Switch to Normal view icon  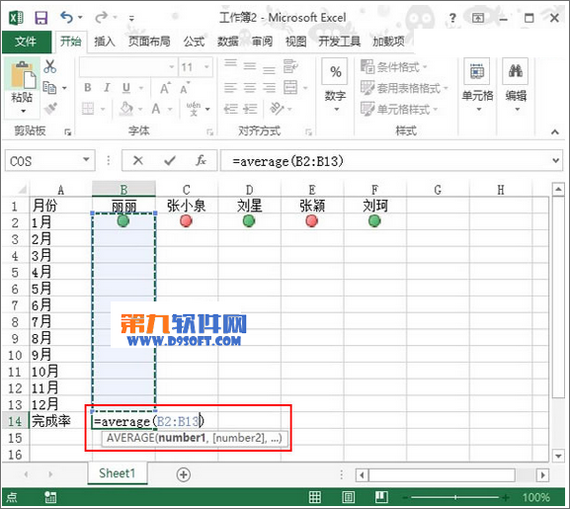tap(315, 497)
